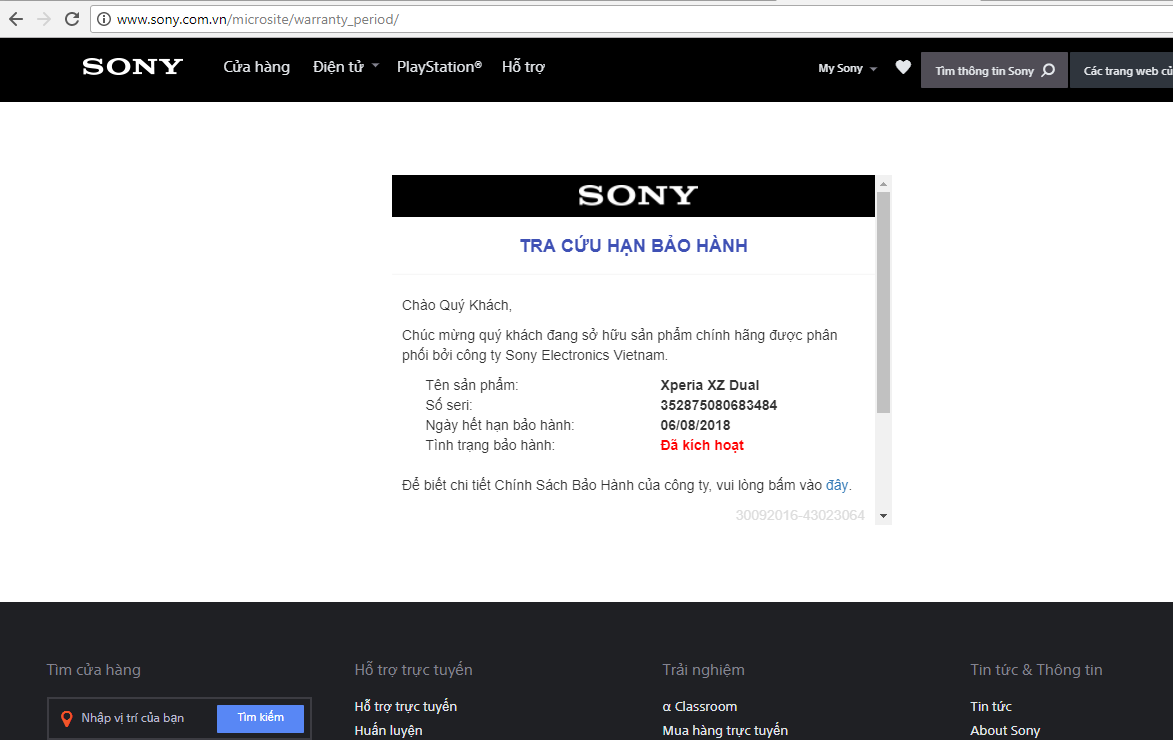Open the About Sony footer link
The height and width of the screenshot is (740, 1173).
point(1005,730)
